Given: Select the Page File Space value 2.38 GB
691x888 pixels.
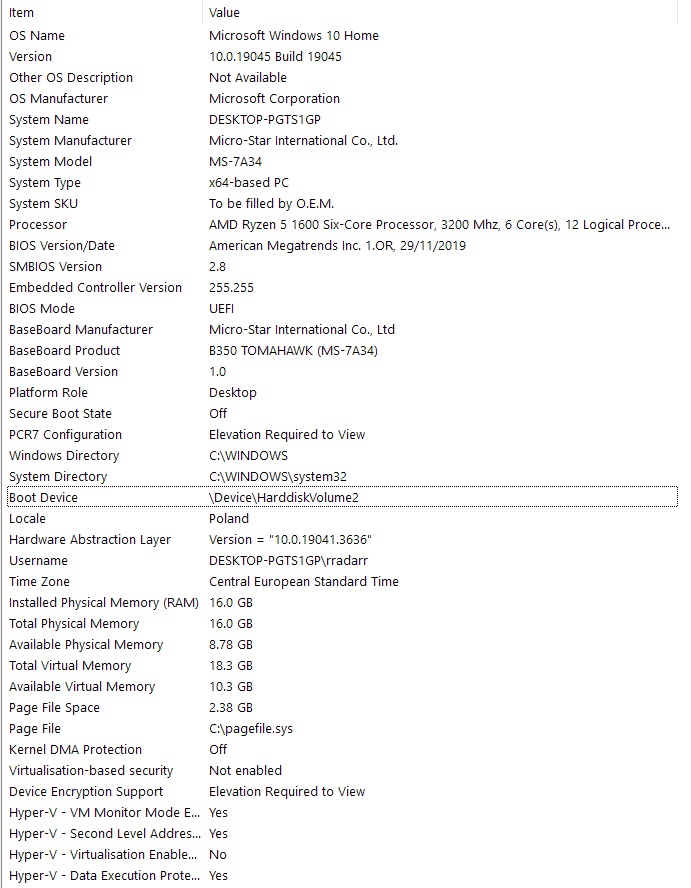Looking at the screenshot, I should click(x=231, y=707).
